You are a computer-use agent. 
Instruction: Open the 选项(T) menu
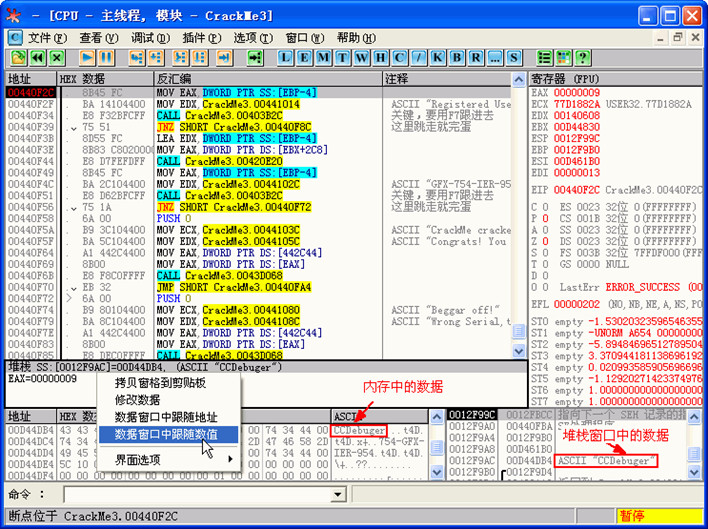tap(253, 38)
